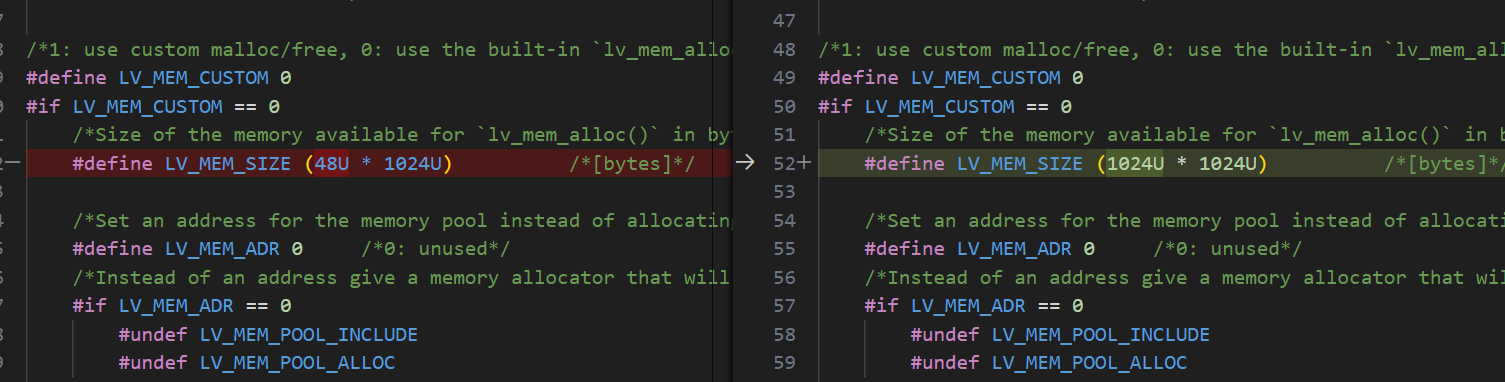Click the minus marker on the removed line

(x=16, y=163)
